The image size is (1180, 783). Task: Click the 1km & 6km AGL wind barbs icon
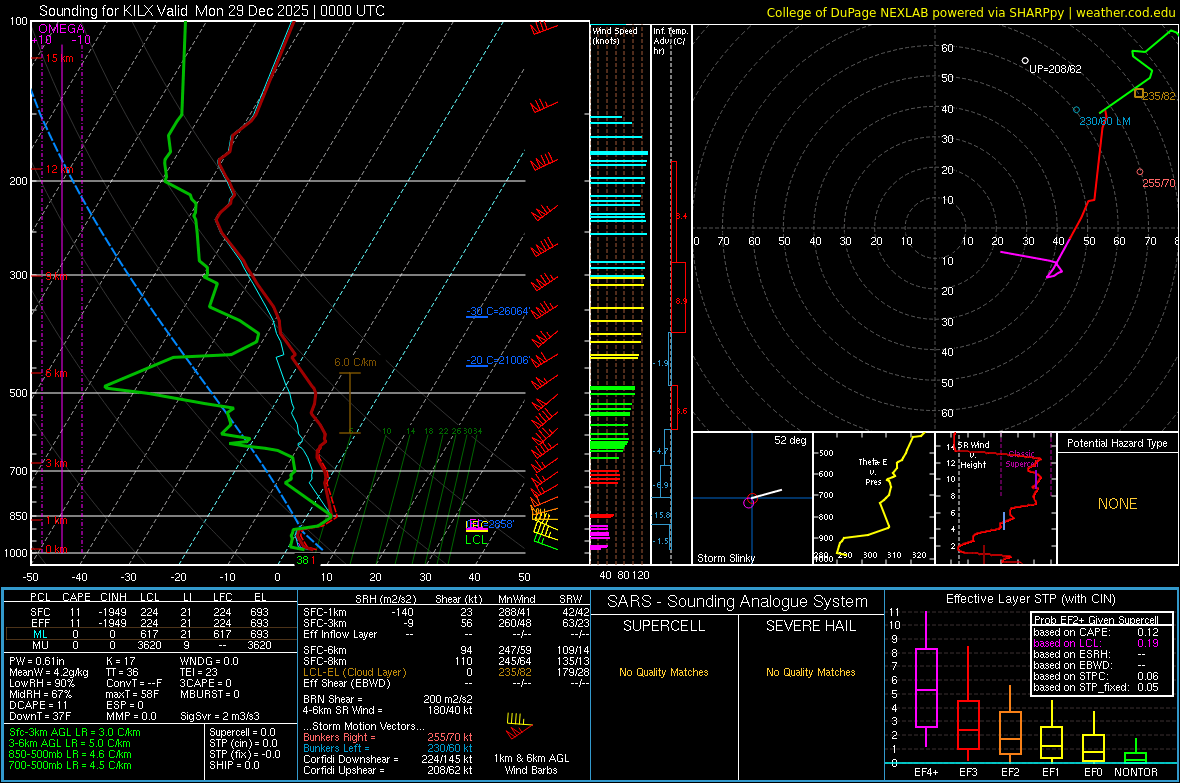(519, 725)
